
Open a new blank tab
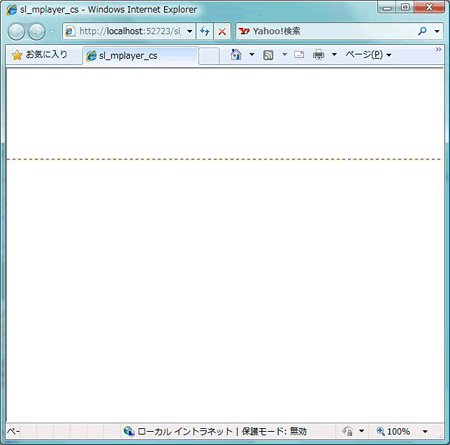pos(209,56)
